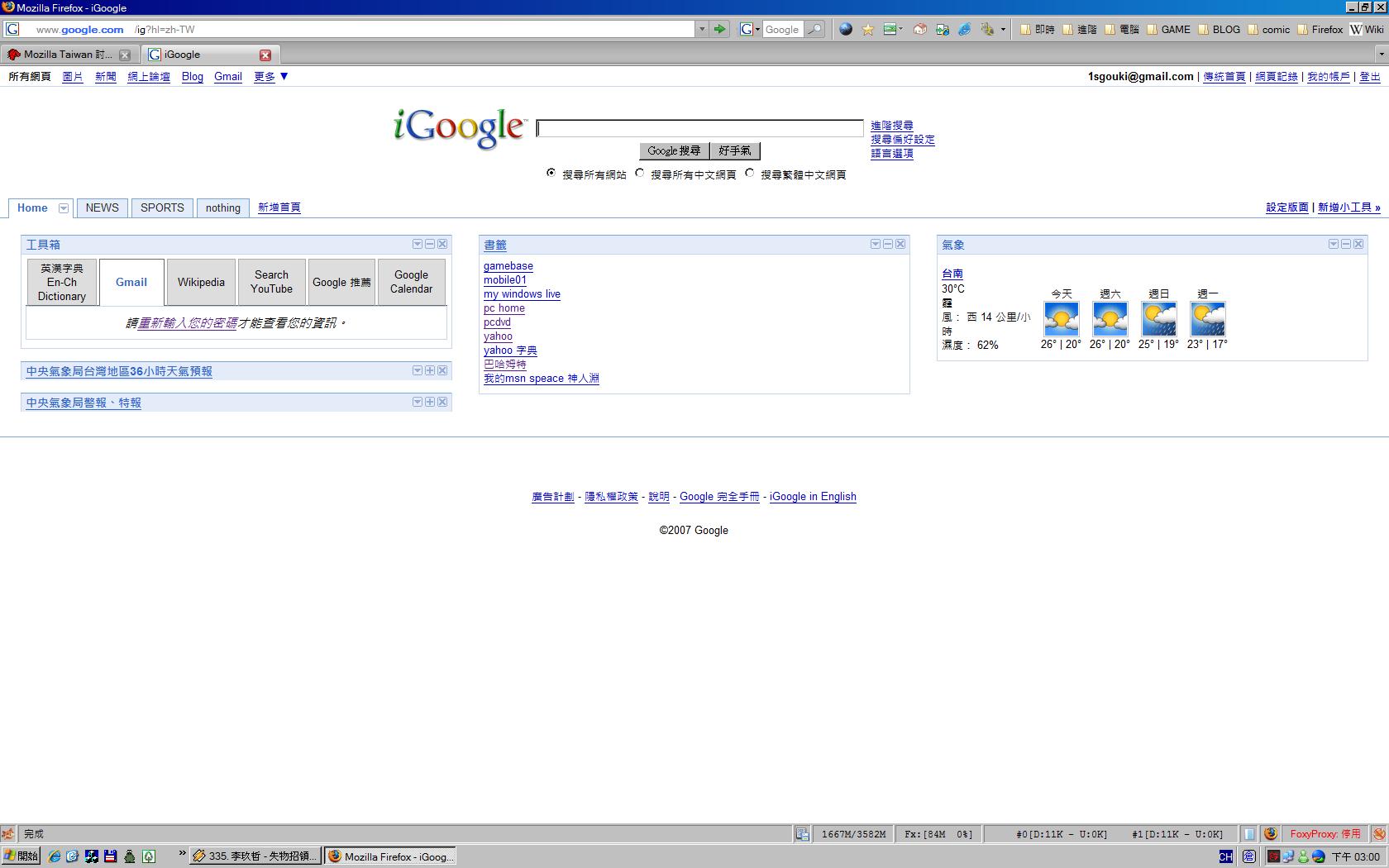Click the magnifier icon in Firefox search box

point(814,29)
